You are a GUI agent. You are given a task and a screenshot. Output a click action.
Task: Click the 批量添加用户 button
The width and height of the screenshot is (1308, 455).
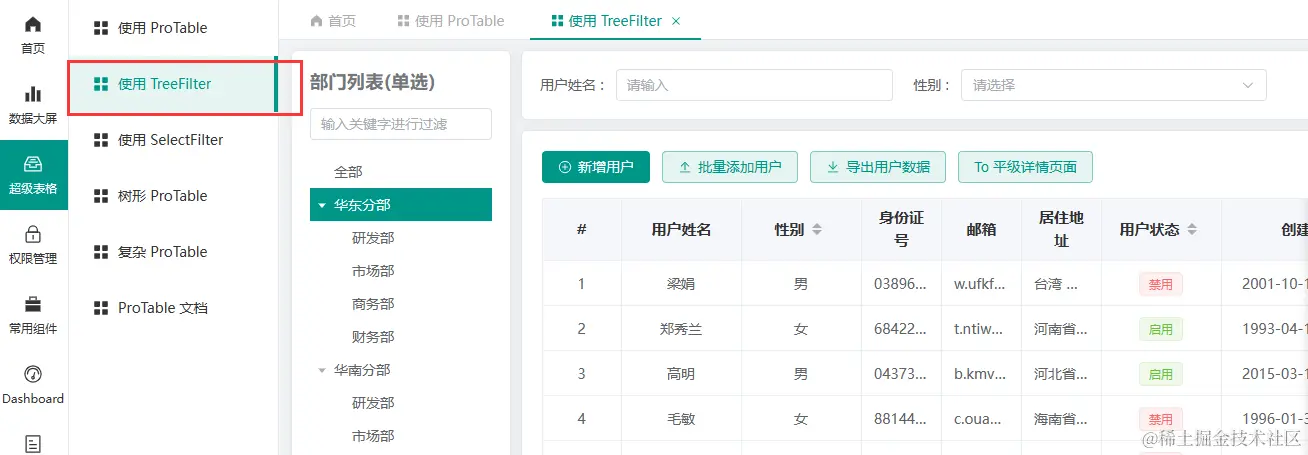pyautogui.click(x=730, y=167)
